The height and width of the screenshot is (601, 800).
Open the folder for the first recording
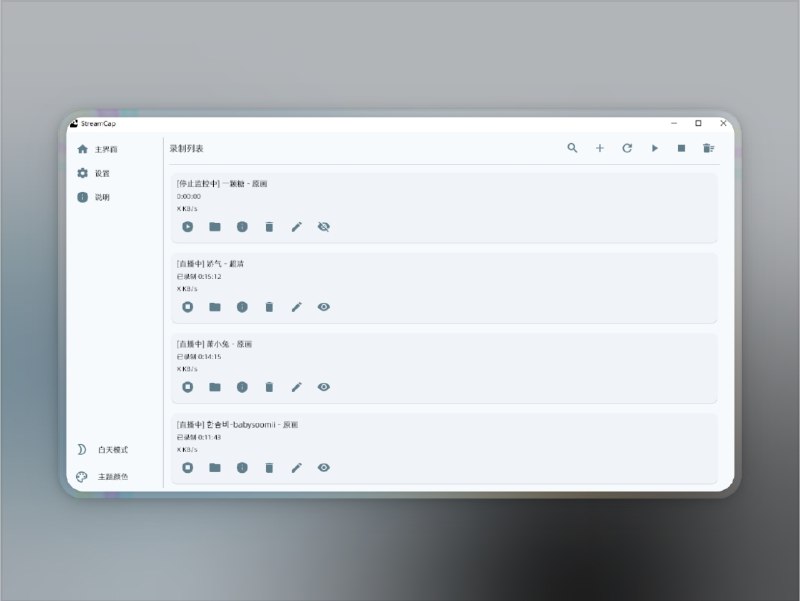(215, 227)
